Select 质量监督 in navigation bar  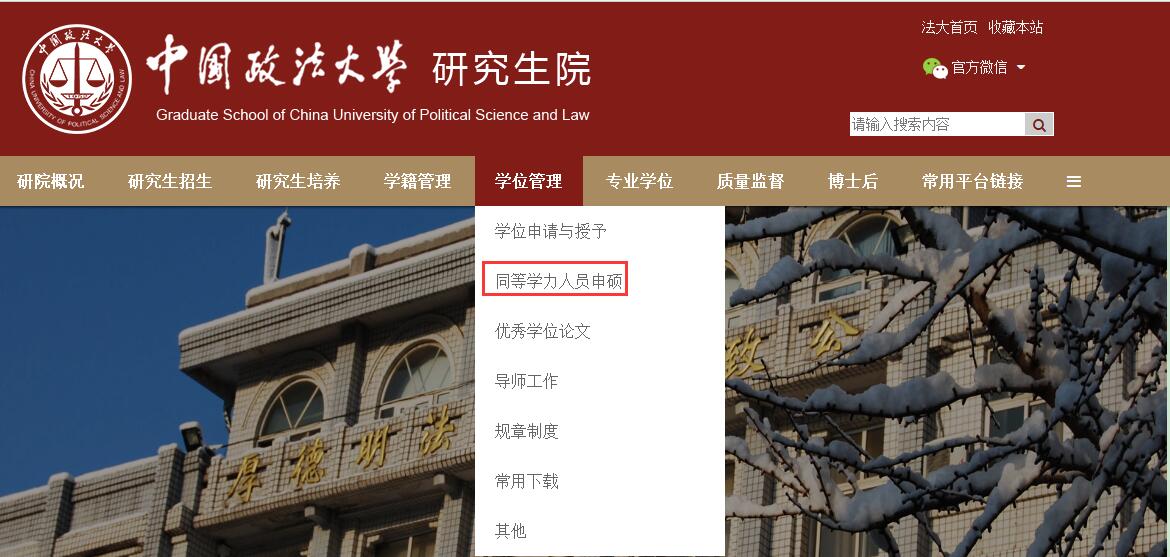click(x=750, y=182)
